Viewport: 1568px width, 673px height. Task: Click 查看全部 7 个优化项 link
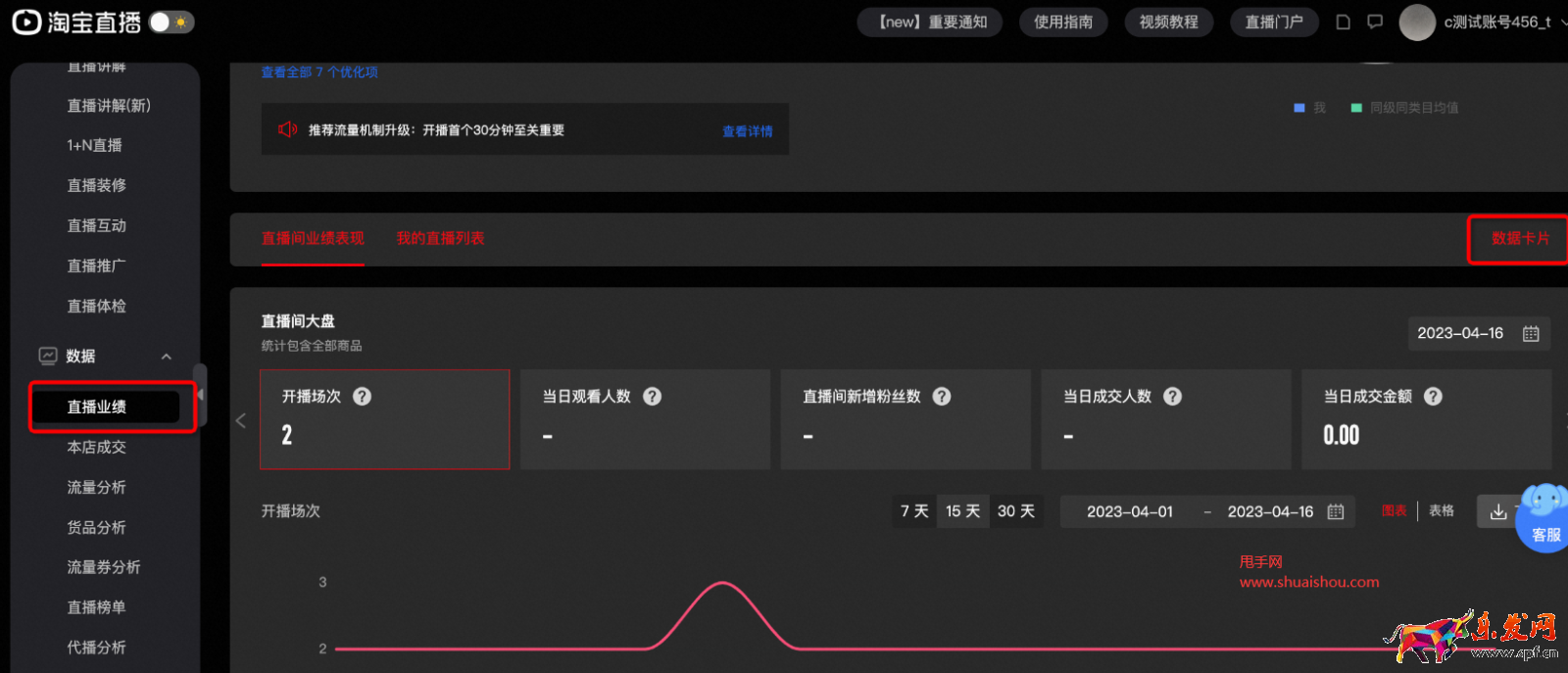click(319, 72)
